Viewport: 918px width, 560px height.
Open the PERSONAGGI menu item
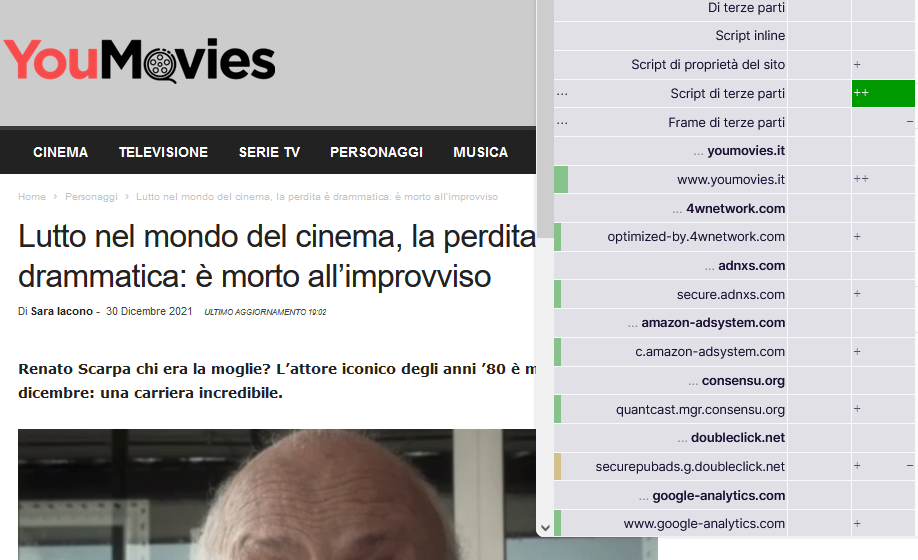point(376,152)
